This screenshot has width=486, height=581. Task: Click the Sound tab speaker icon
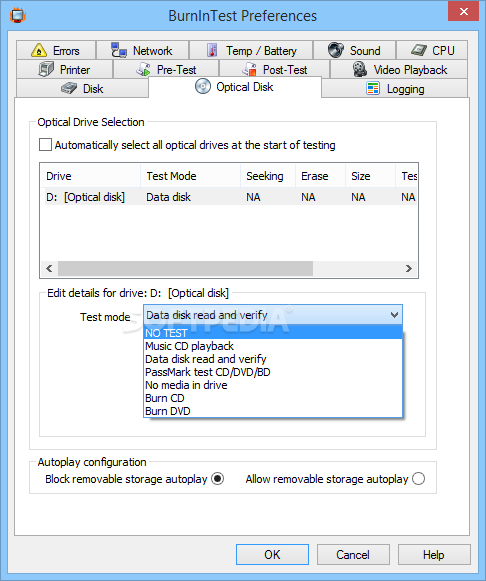coord(336,50)
